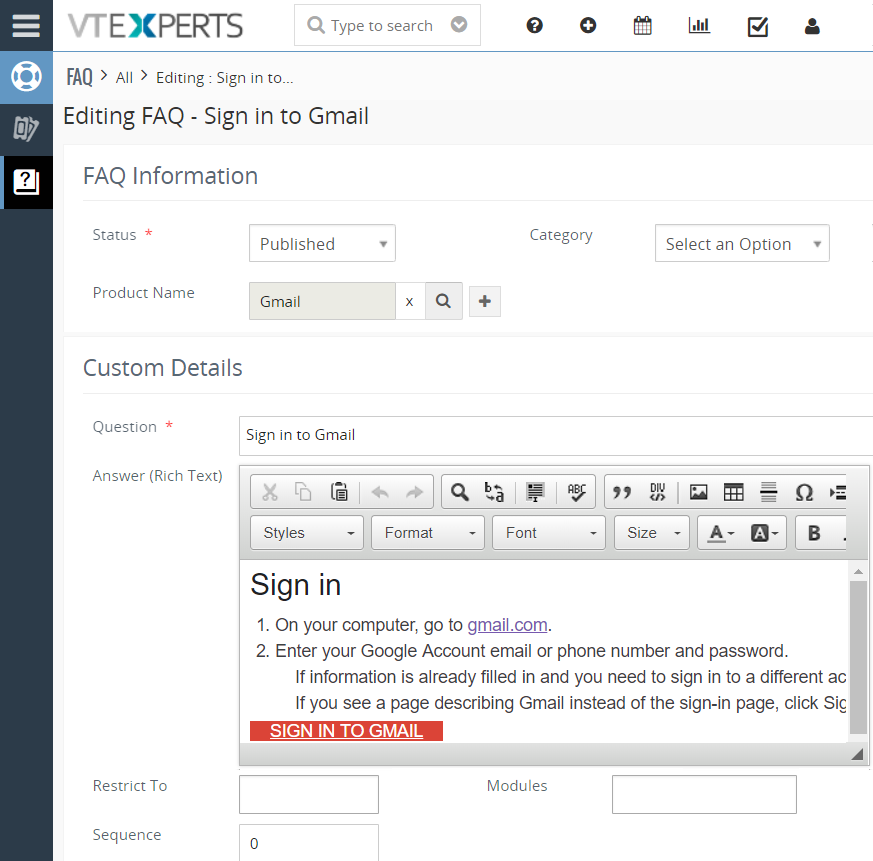Image resolution: width=873 pixels, height=861 pixels.
Task: Insert an image in the answer
Action: click(x=699, y=492)
